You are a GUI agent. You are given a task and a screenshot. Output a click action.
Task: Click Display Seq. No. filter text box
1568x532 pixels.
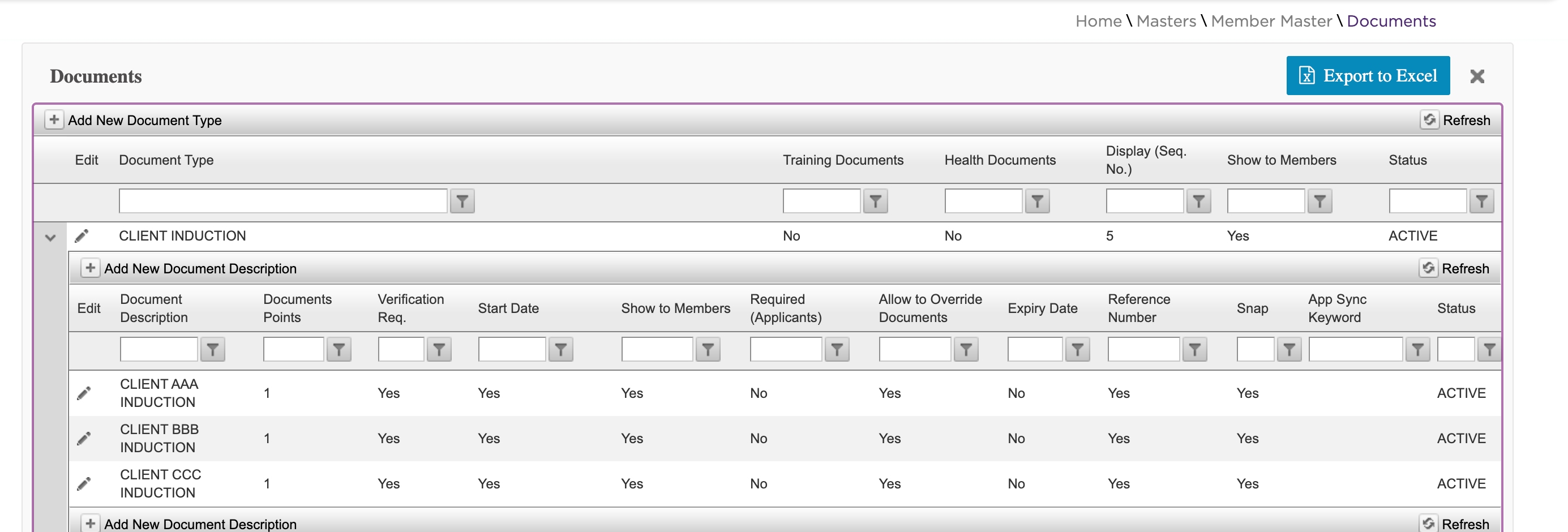1145,201
